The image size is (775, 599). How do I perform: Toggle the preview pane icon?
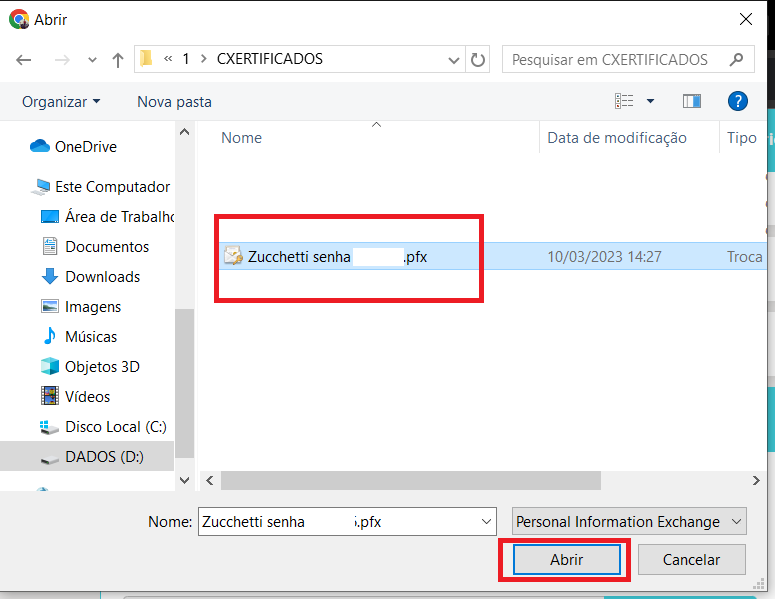click(x=691, y=101)
